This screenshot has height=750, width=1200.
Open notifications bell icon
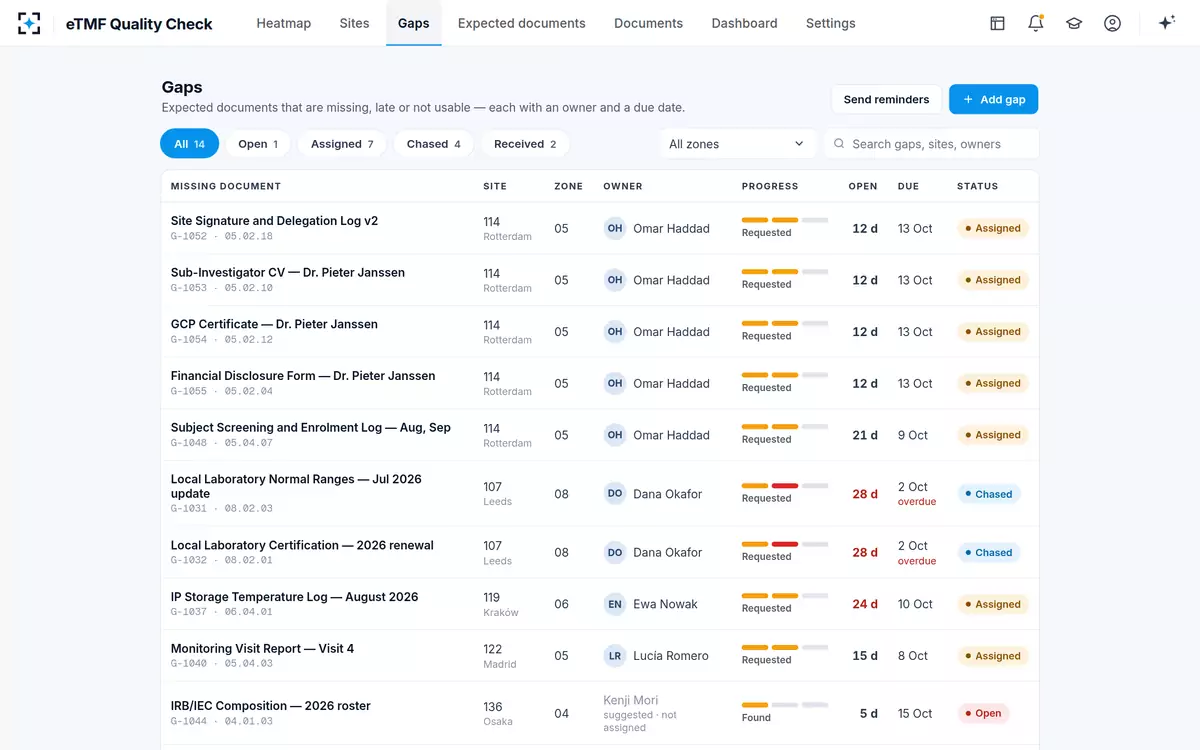point(1036,23)
